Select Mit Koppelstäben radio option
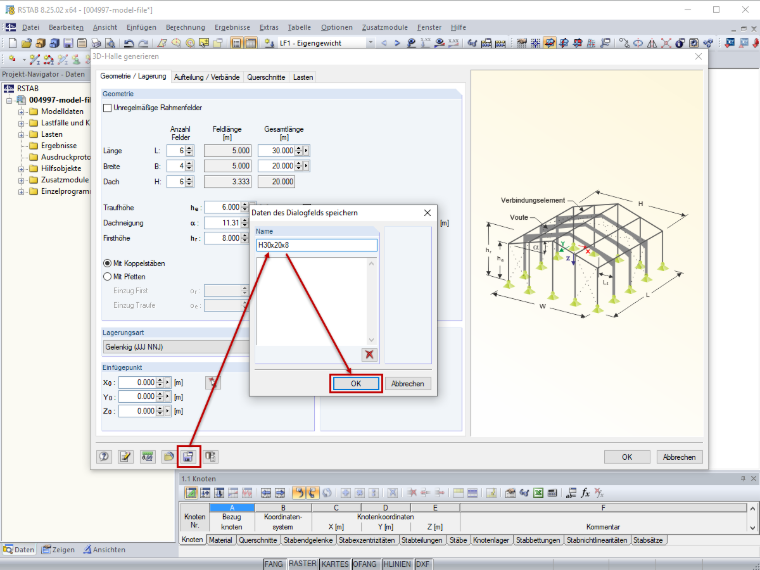The width and height of the screenshot is (760, 570). (x=107, y=263)
